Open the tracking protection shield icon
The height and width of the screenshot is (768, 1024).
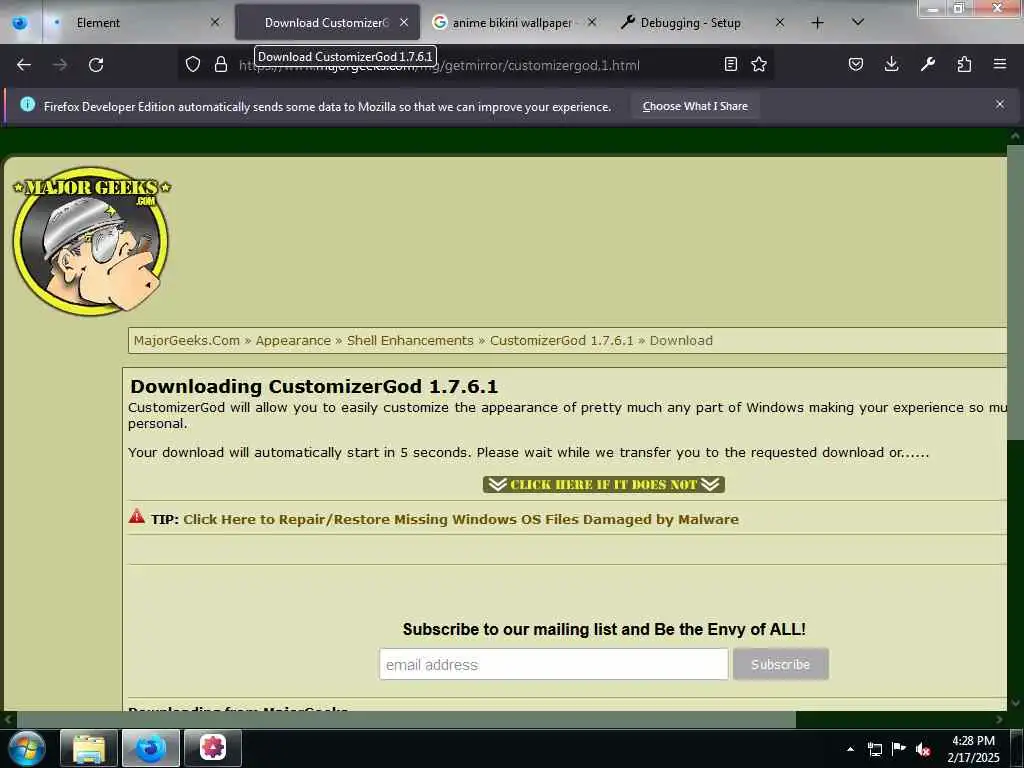193,64
